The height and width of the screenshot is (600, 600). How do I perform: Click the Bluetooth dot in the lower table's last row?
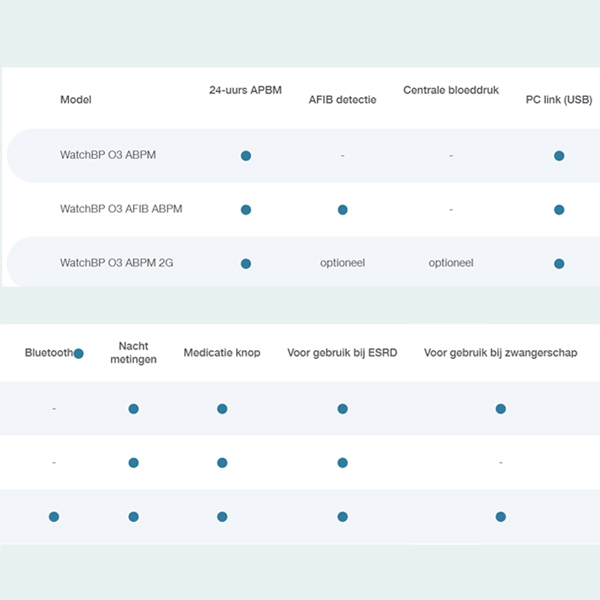click(54, 517)
